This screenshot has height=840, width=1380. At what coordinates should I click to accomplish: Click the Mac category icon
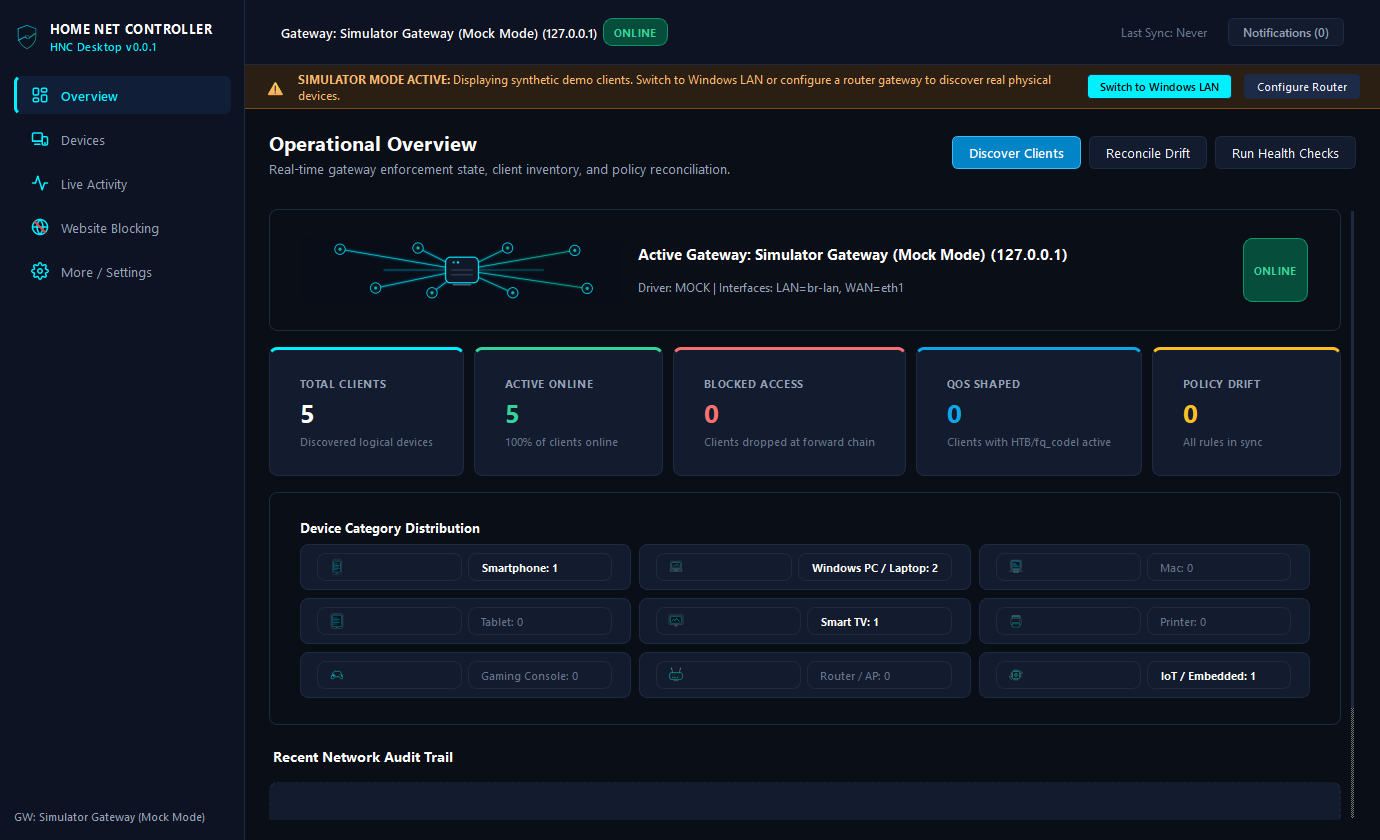point(1016,568)
